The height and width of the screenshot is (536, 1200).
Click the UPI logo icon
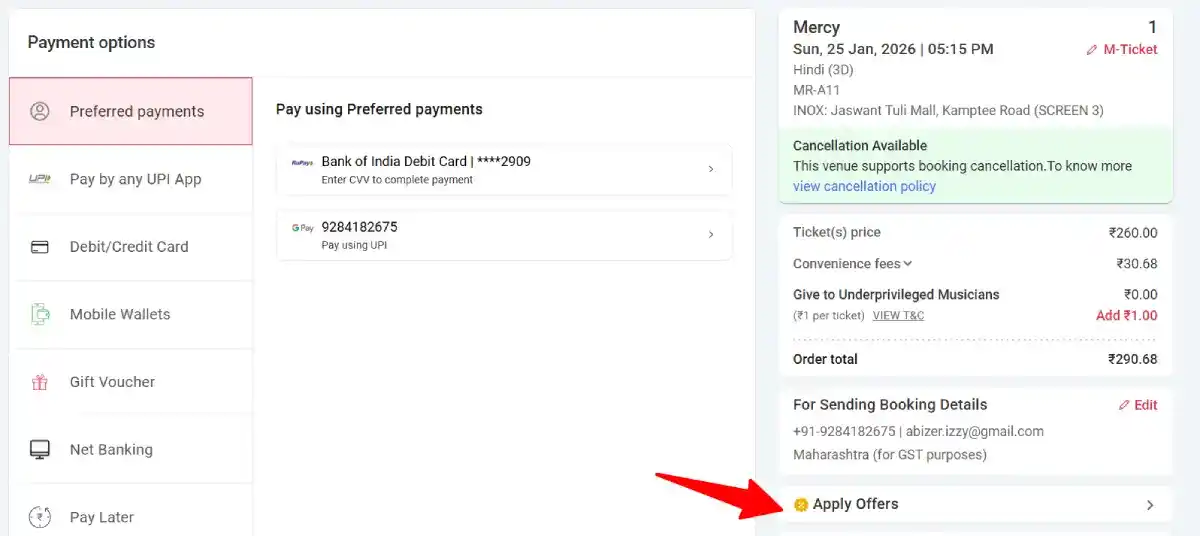coord(40,179)
